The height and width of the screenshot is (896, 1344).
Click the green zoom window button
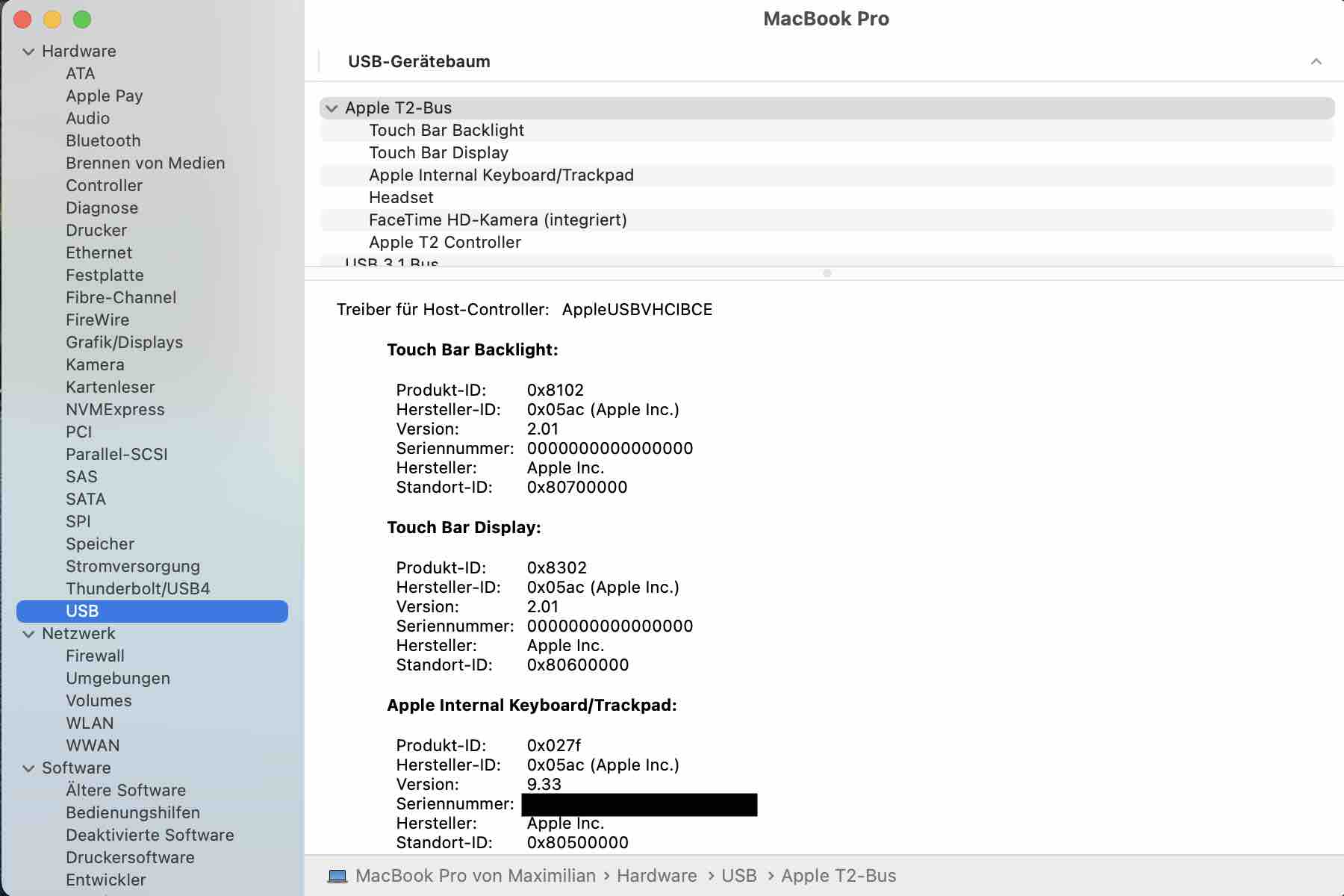pyautogui.click(x=82, y=19)
